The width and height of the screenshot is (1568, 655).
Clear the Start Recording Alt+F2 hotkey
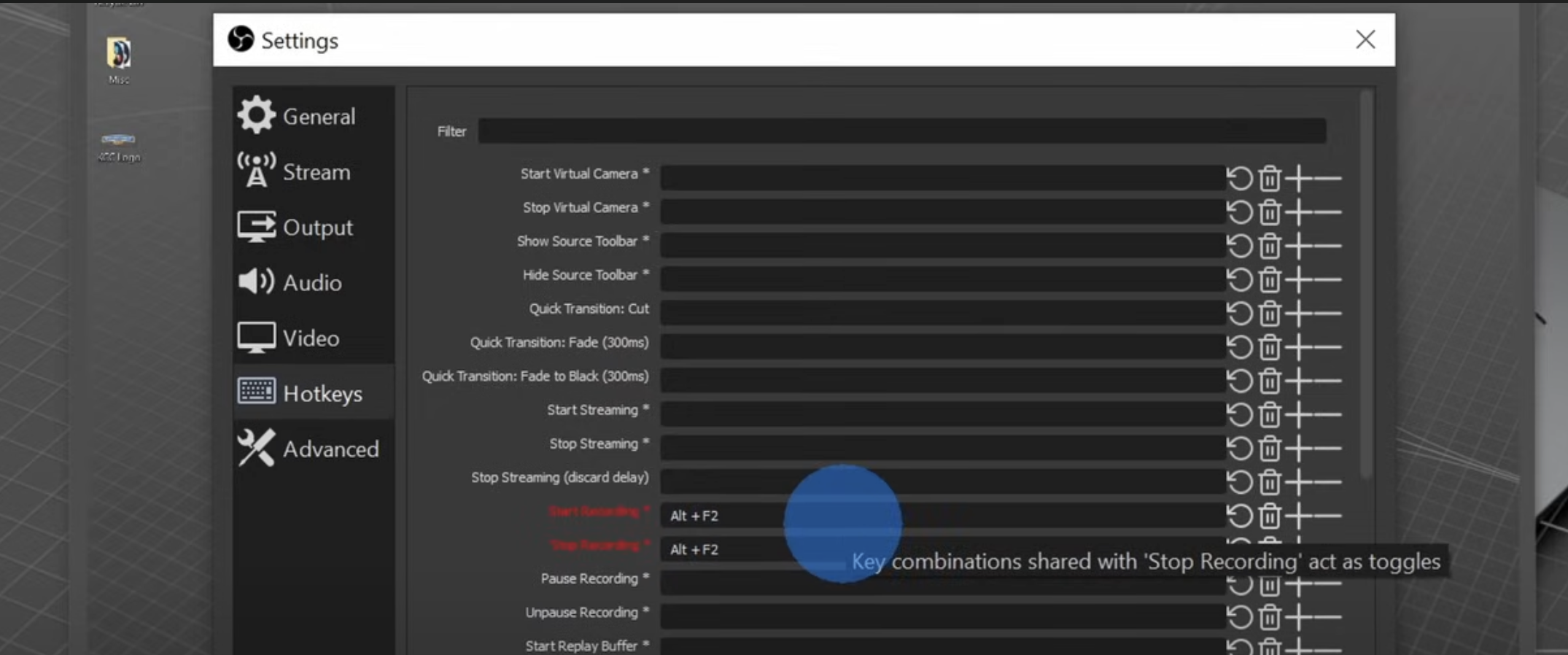[1270, 516]
